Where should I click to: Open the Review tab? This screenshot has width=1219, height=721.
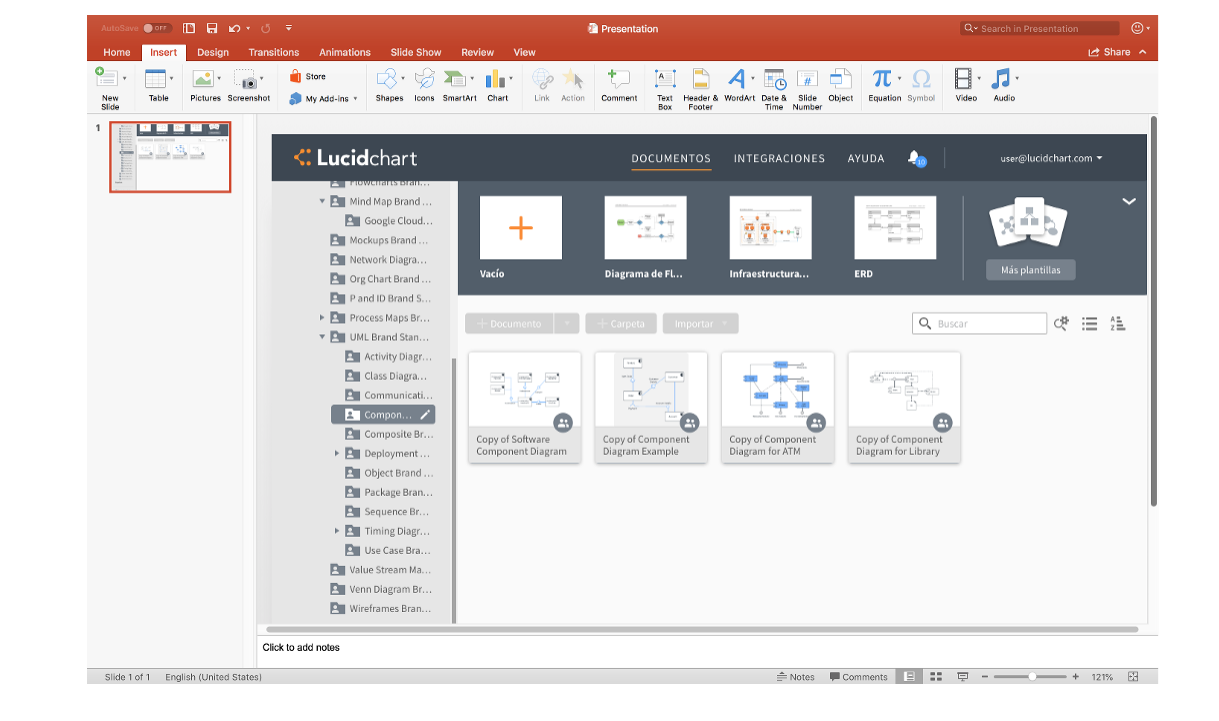[x=478, y=52]
